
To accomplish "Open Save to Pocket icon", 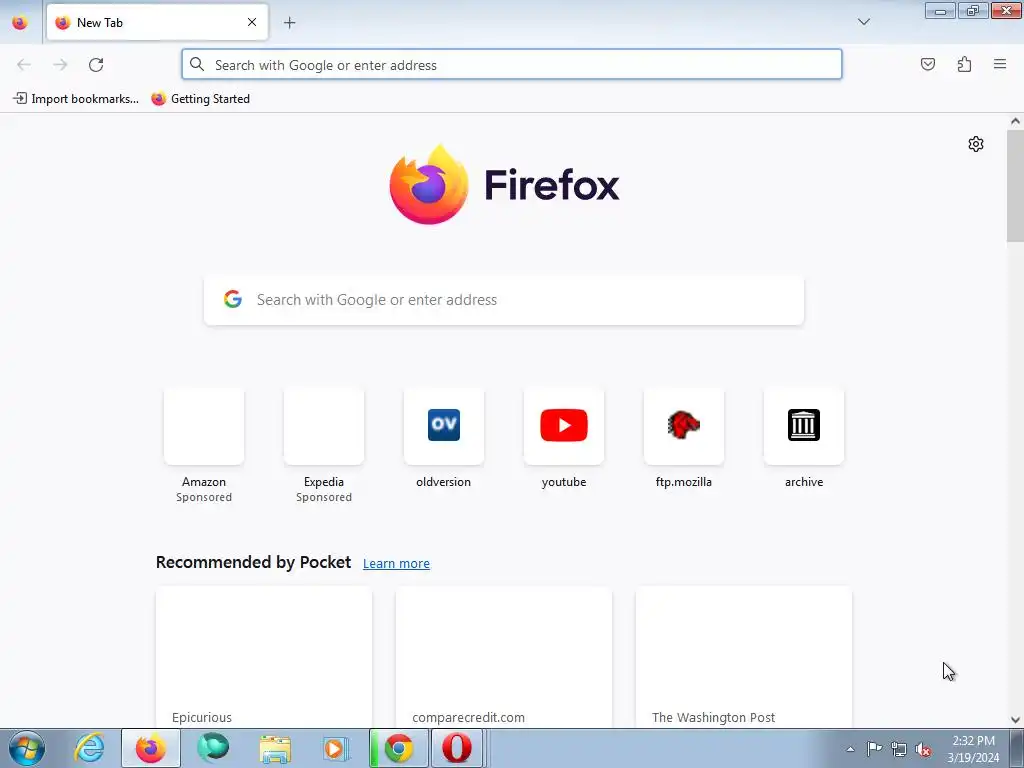I will [x=927, y=64].
